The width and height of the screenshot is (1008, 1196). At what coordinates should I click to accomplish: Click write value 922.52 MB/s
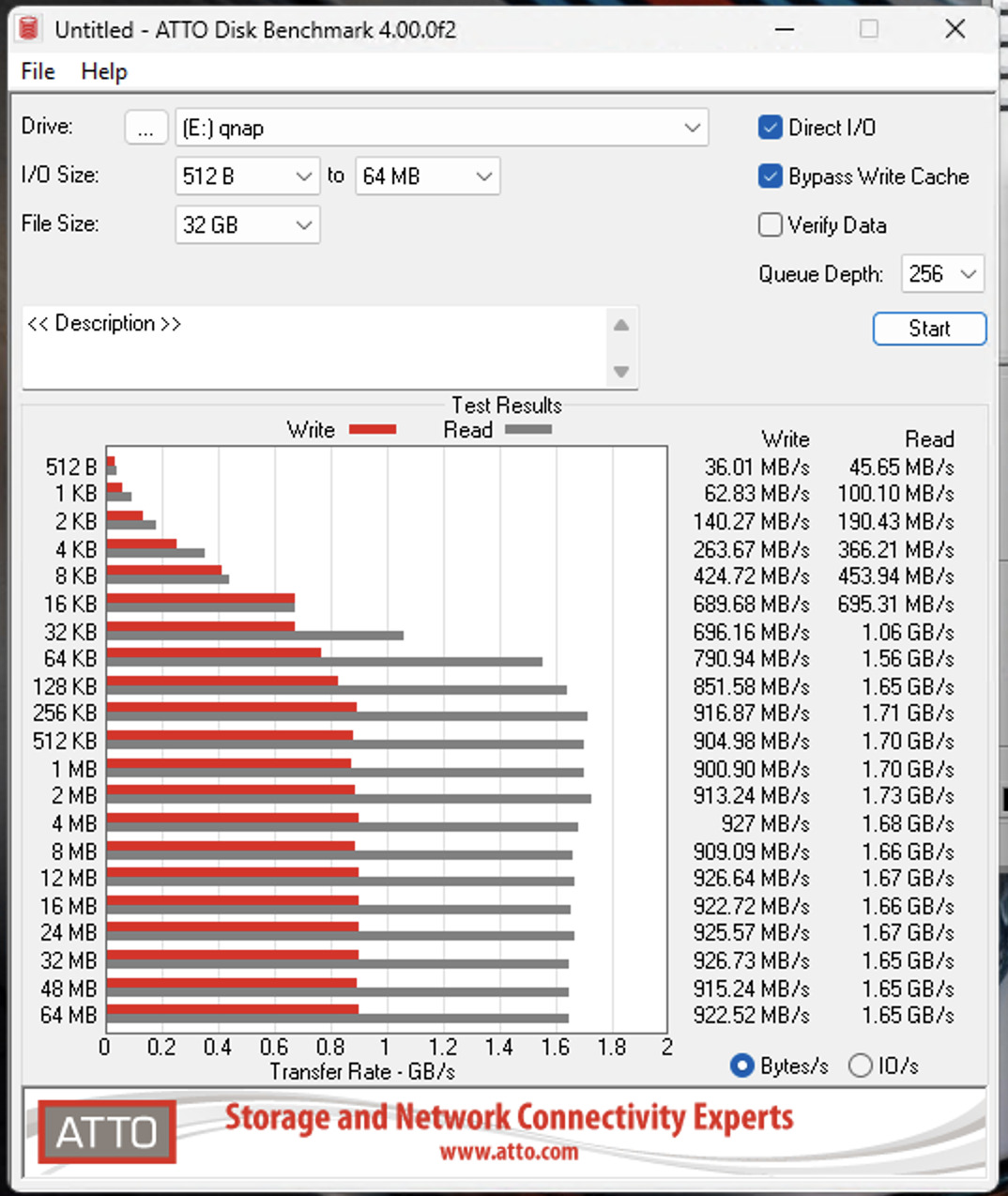click(751, 1015)
